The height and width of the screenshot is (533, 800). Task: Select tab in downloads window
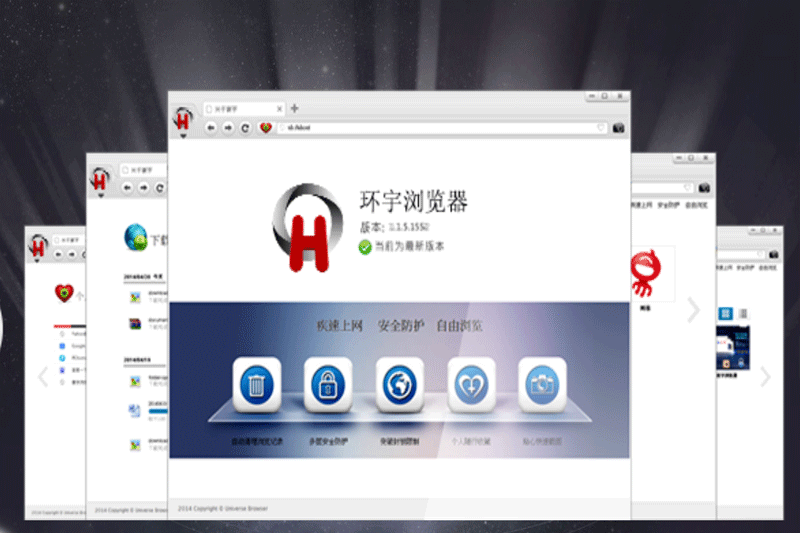(x=144, y=170)
